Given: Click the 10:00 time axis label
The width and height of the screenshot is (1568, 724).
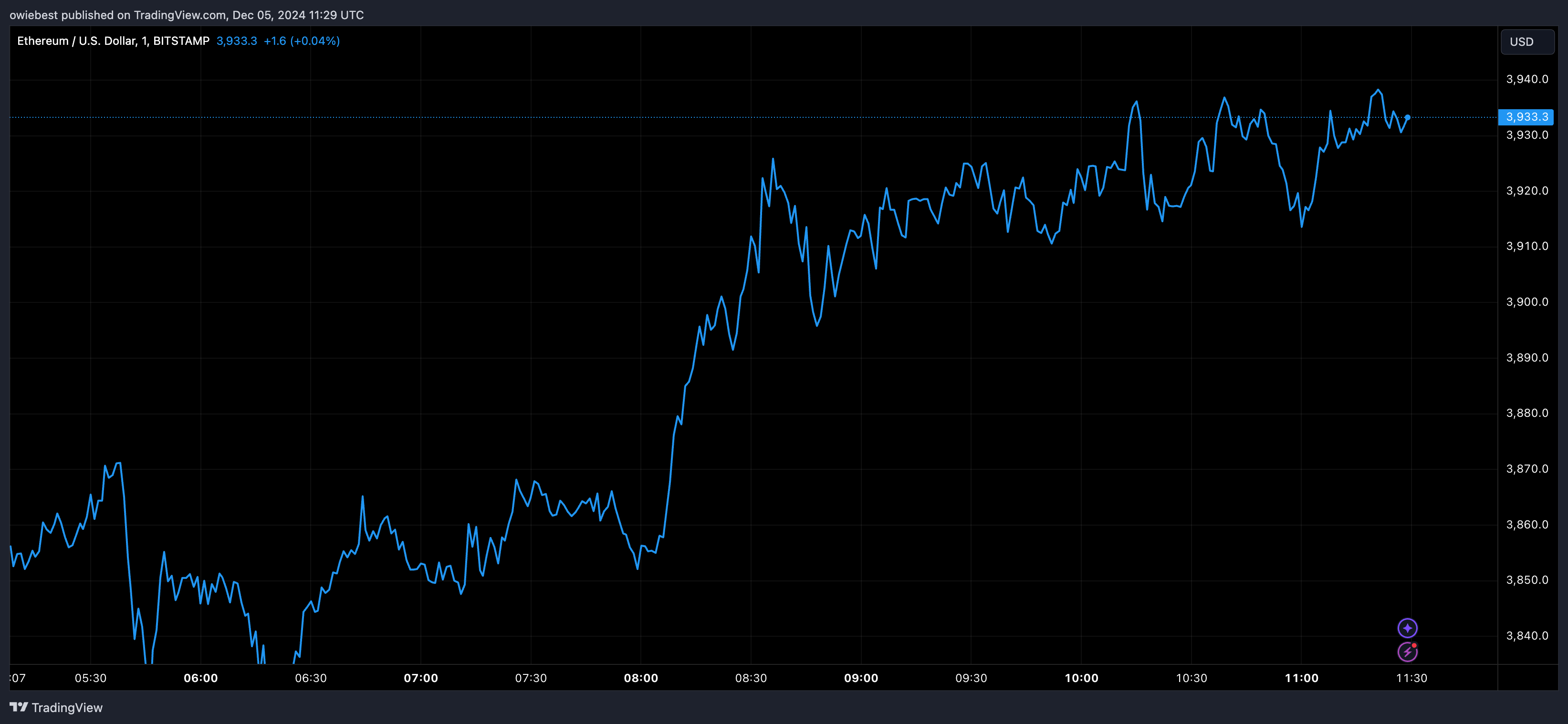Looking at the screenshot, I should 1082,678.
